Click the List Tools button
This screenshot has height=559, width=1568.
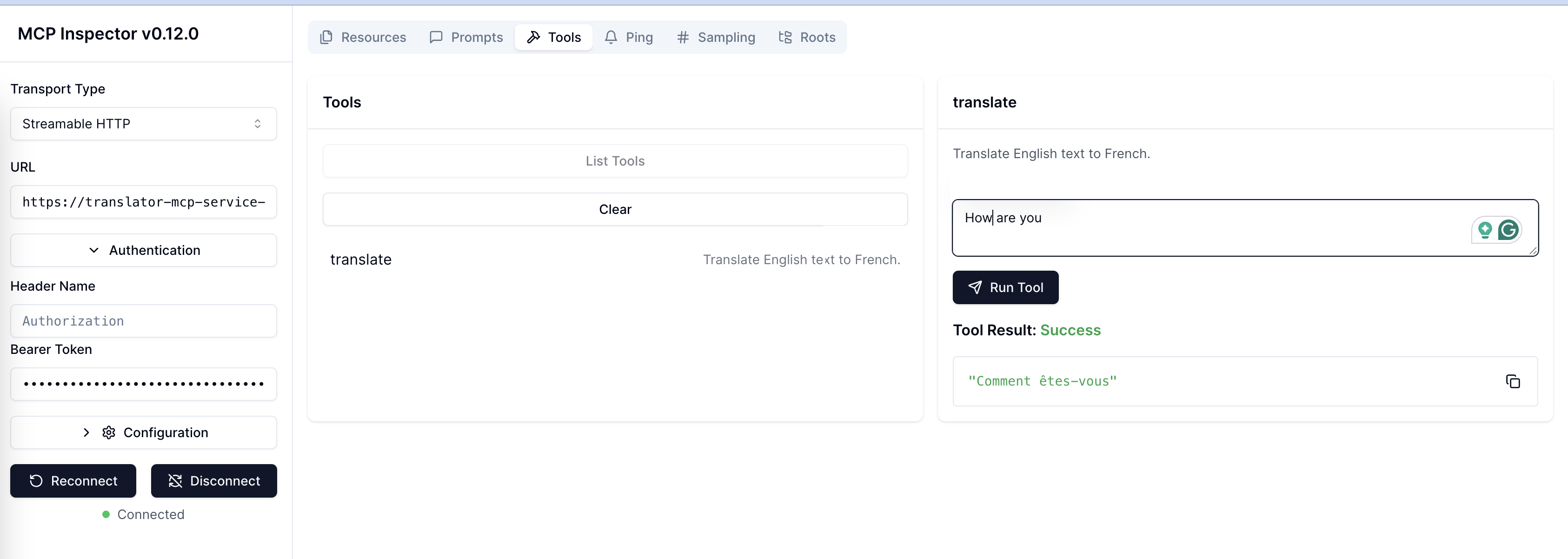615,161
